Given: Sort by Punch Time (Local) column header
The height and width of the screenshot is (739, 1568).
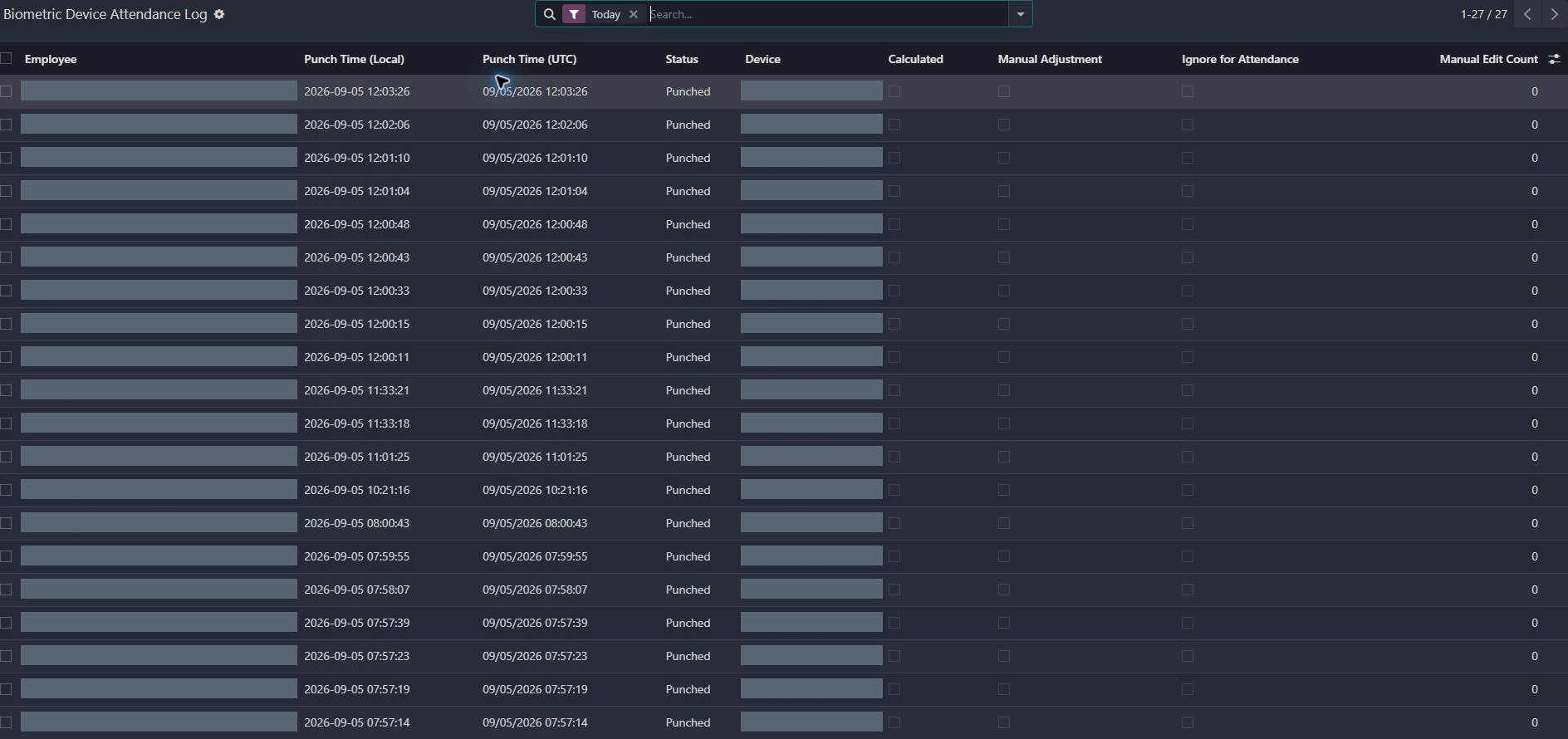Looking at the screenshot, I should (x=354, y=59).
